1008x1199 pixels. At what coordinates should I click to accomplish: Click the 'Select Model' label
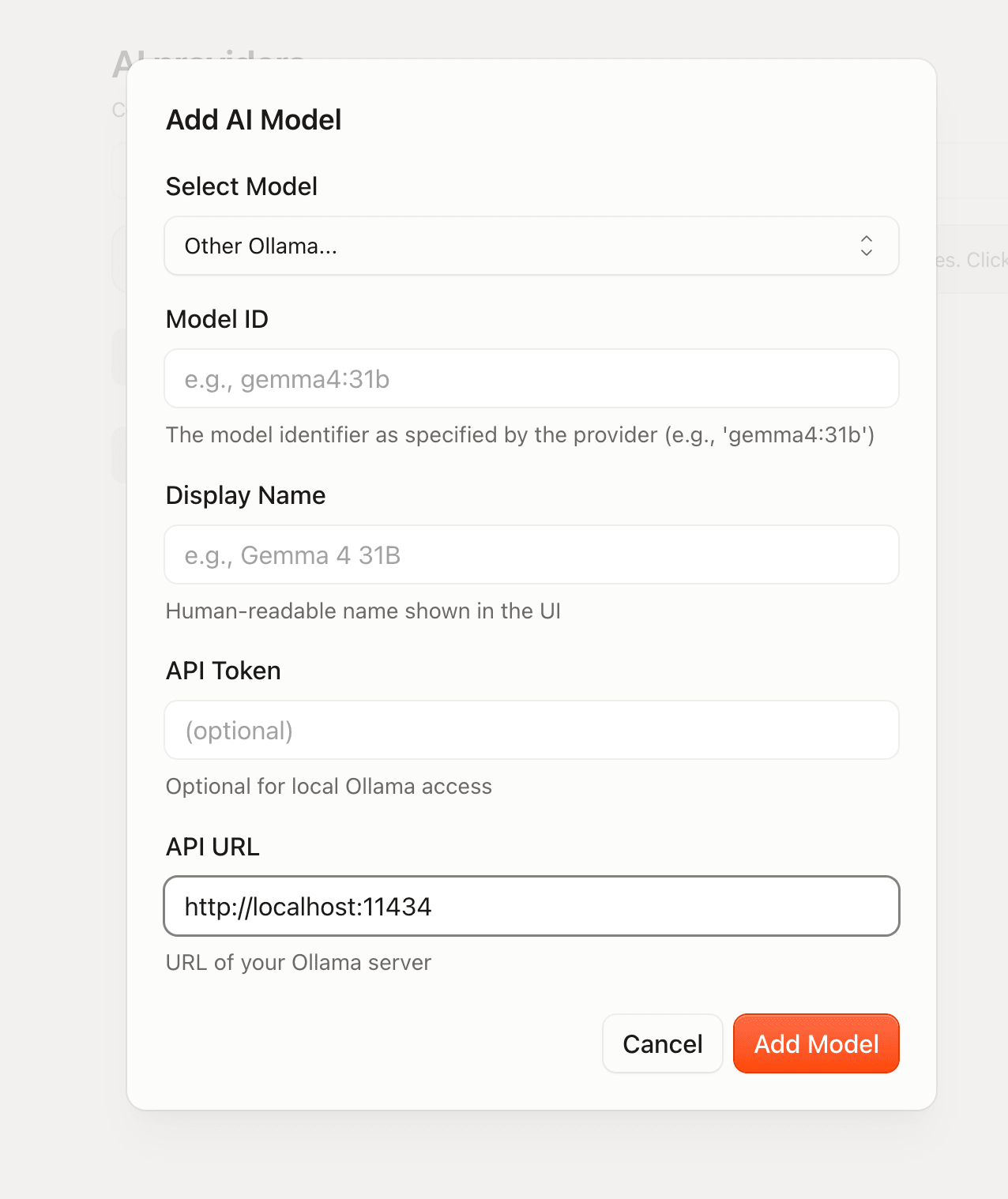click(x=242, y=186)
